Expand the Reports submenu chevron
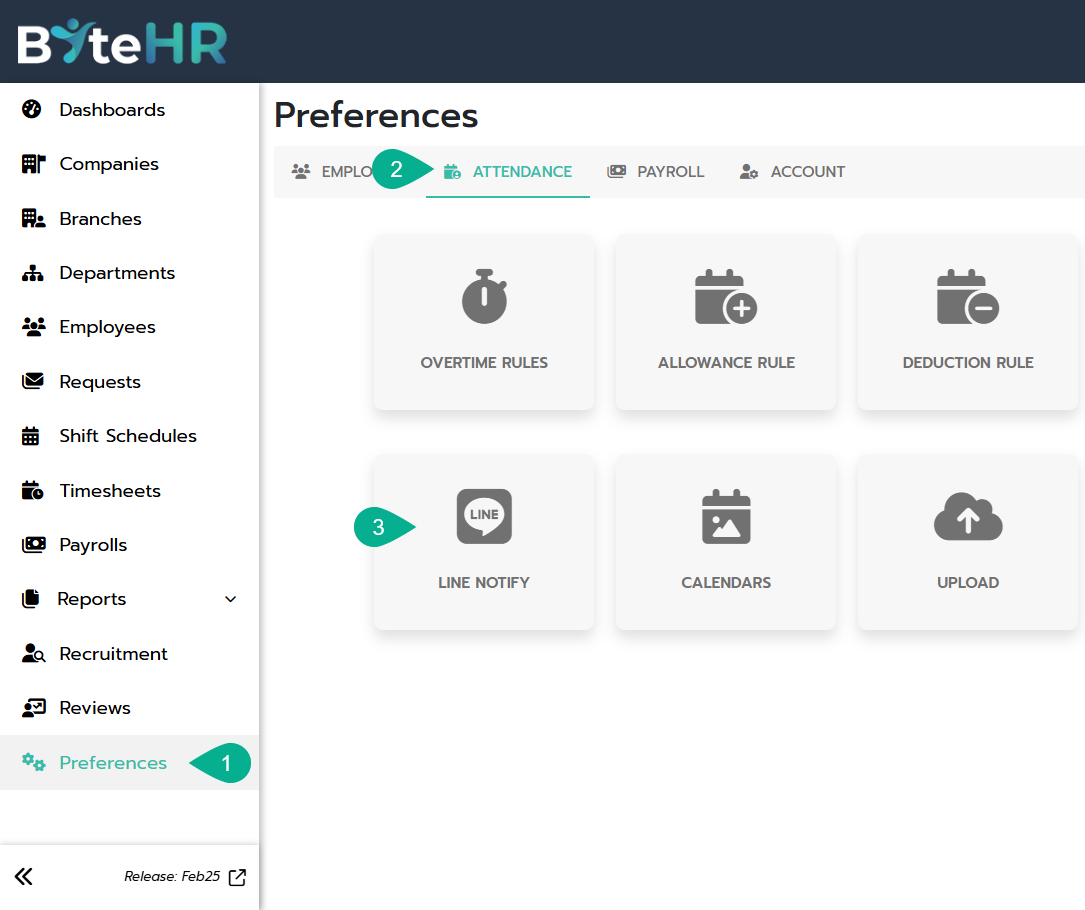The height and width of the screenshot is (910, 1085). click(x=230, y=599)
